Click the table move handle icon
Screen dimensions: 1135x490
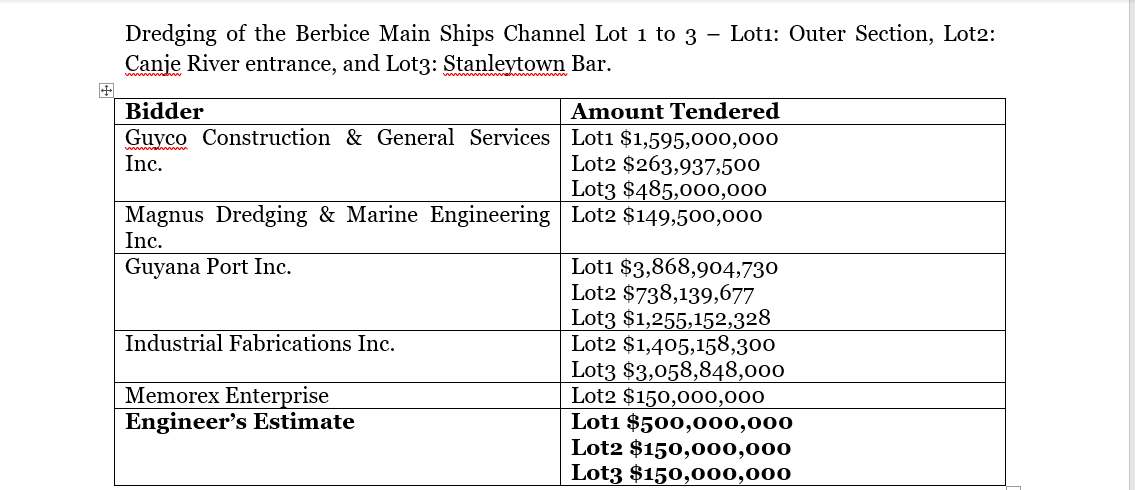coord(106,90)
